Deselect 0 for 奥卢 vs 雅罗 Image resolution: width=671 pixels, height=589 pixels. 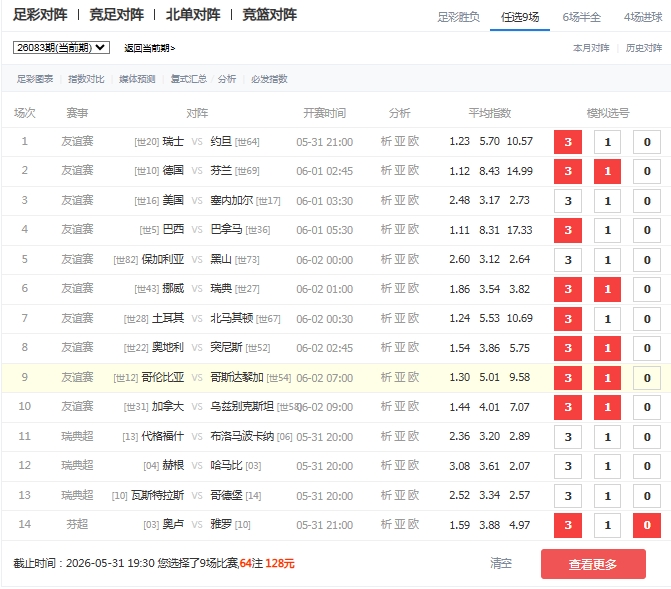click(647, 525)
